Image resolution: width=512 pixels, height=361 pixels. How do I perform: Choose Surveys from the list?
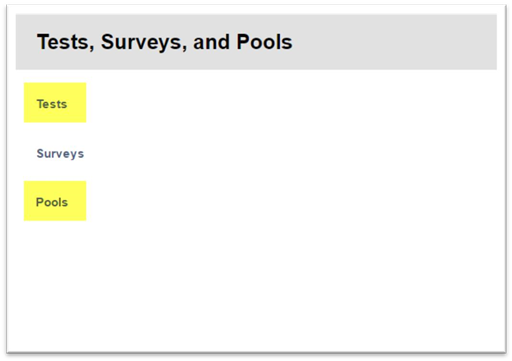click(x=60, y=154)
